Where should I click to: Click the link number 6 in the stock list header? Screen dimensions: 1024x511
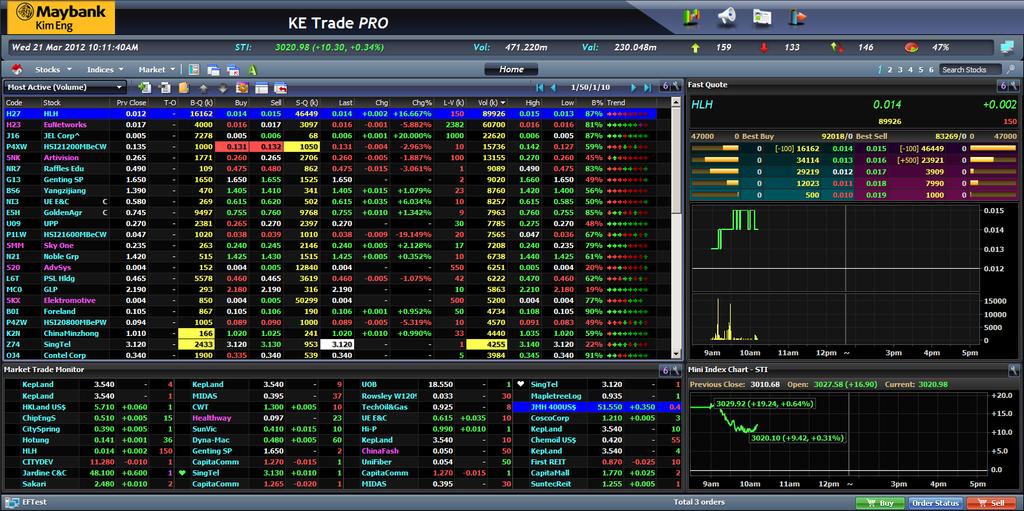tap(665, 86)
